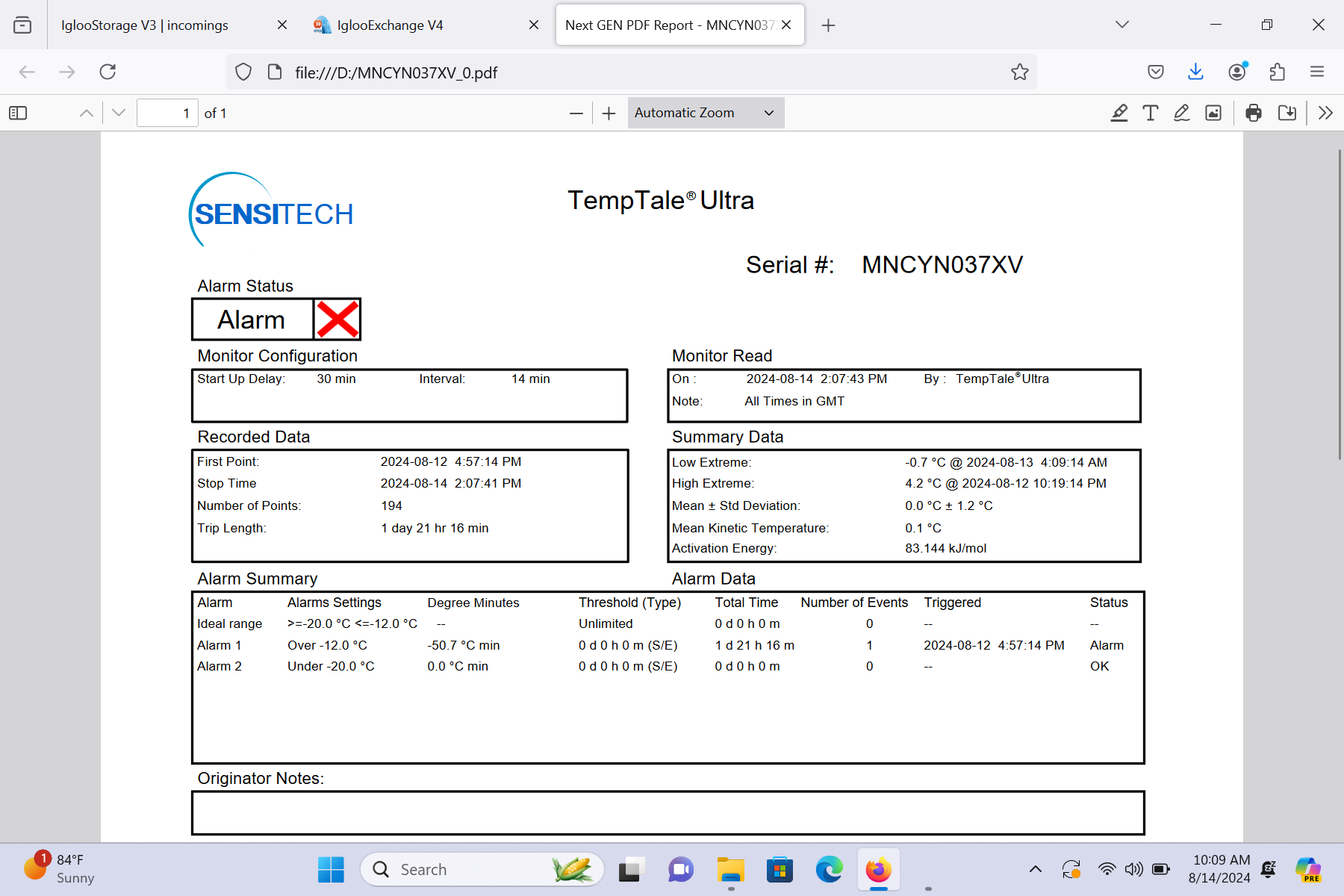The width and height of the screenshot is (1344, 896).
Task: Zoom in with the plus button
Action: 609,113
